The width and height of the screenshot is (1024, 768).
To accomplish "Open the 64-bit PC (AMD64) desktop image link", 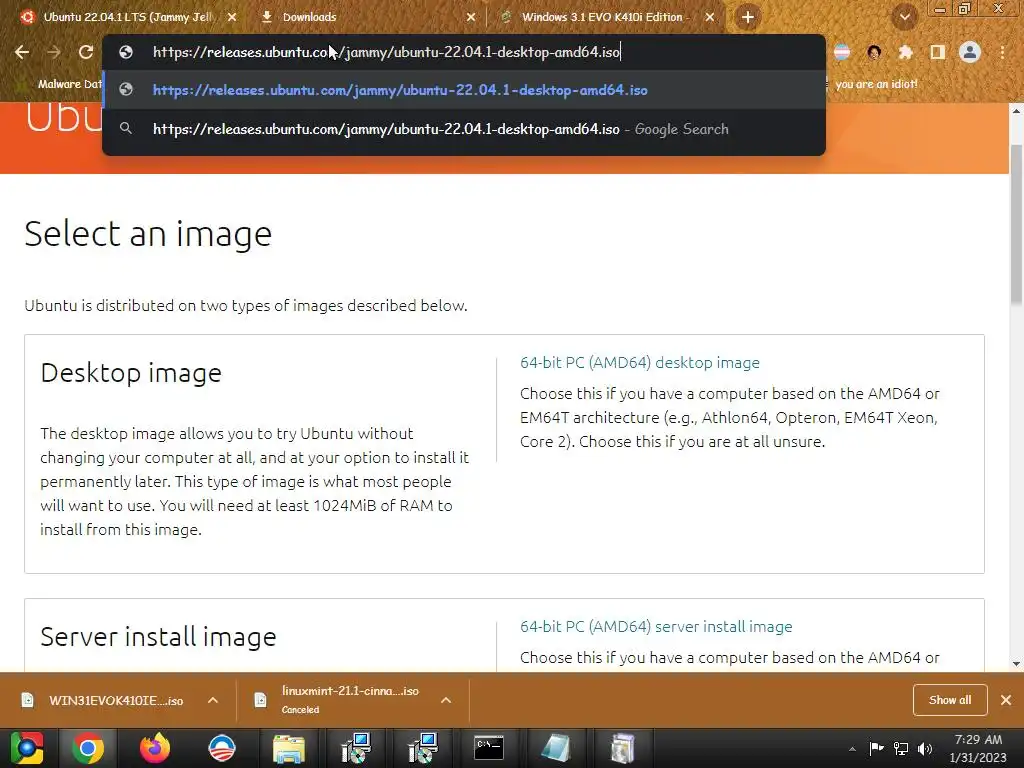I will coord(639,362).
